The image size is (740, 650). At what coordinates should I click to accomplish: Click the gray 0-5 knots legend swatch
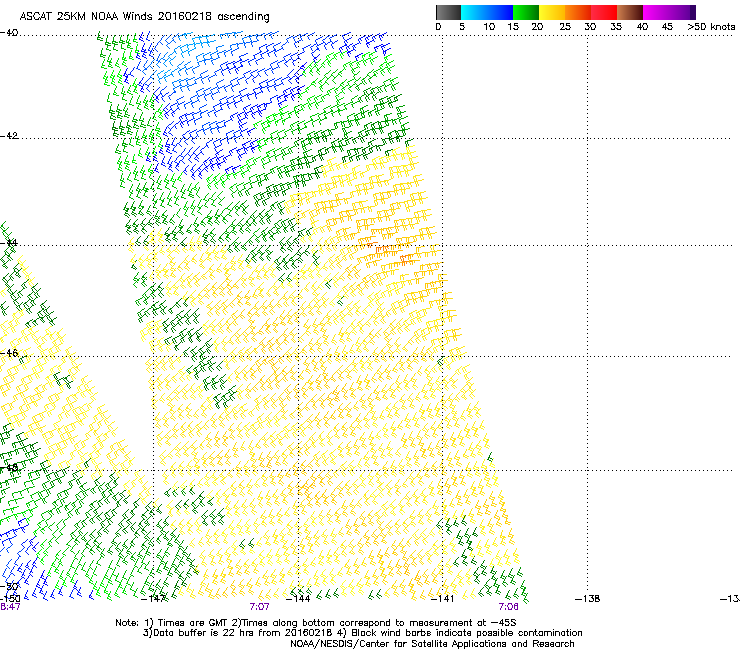pyautogui.click(x=448, y=12)
